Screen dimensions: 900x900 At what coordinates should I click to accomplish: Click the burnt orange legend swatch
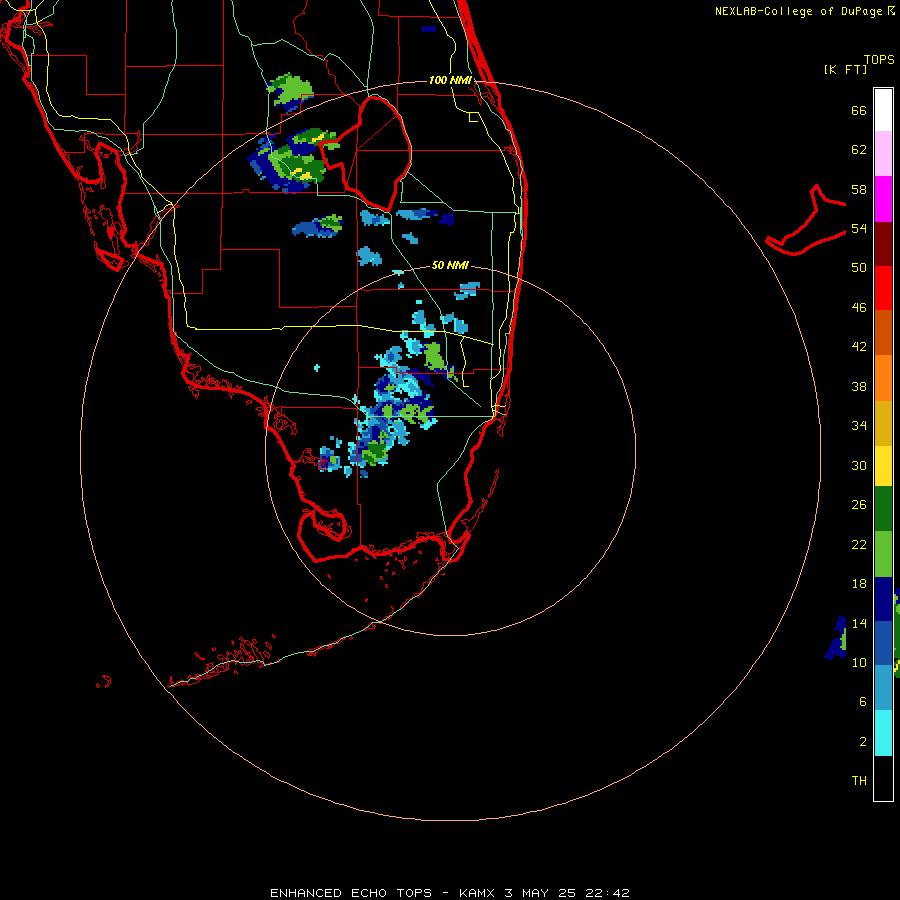pos(883,332)
